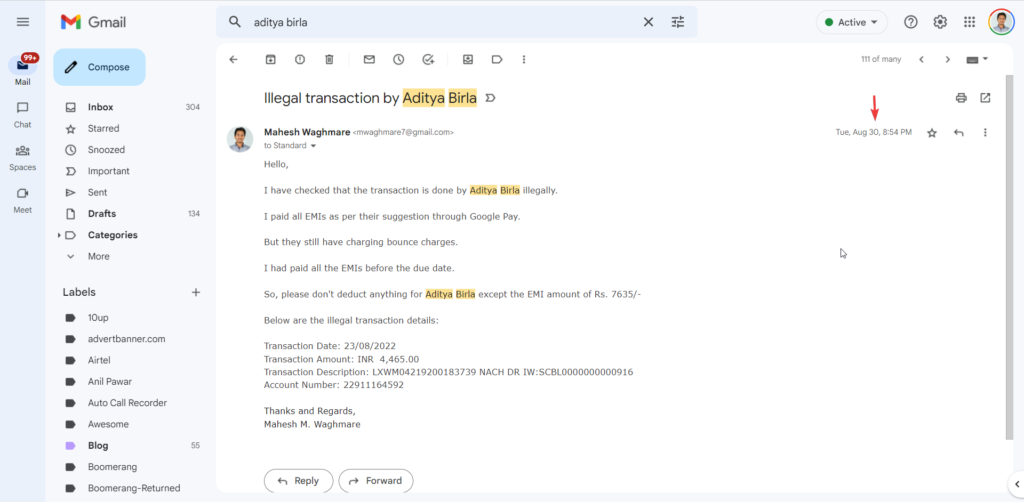Switch to Spaces in the left rail
Viewport: 1024px width, 502px height.
[x=23, y=157]
